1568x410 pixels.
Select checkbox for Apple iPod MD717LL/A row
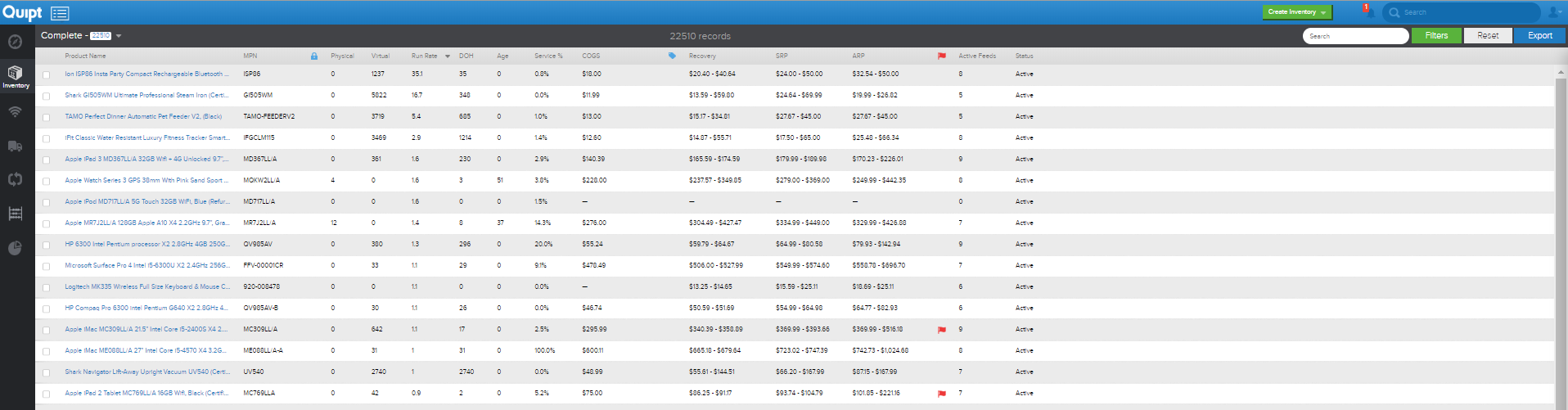pyautogui.click(x=46, y=202)
